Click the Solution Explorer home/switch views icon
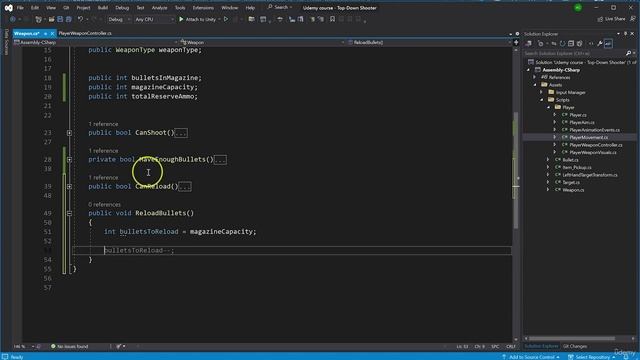Screen dimensions: 640x360 coord(529,44)
